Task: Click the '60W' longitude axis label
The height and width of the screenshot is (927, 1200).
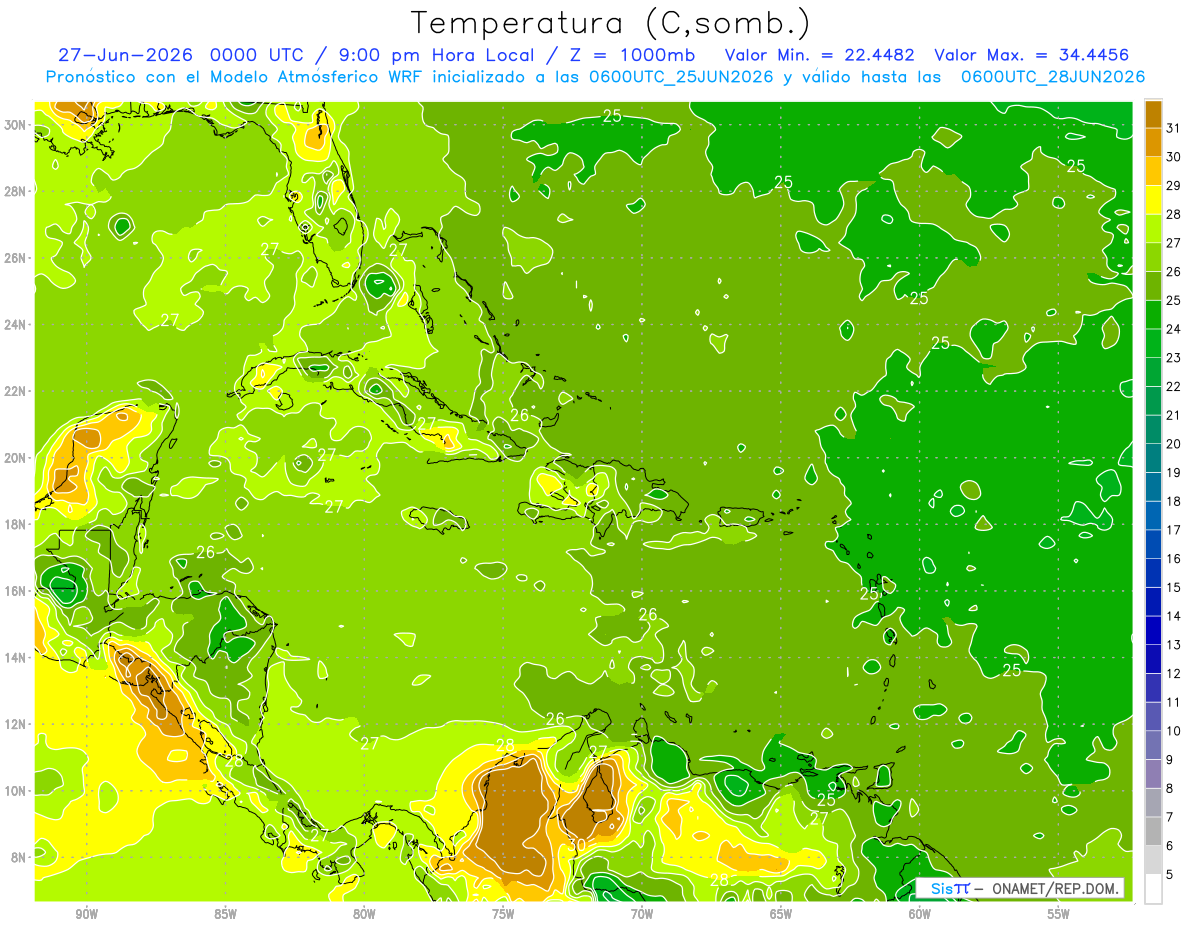Action: (x=920, y=914)
